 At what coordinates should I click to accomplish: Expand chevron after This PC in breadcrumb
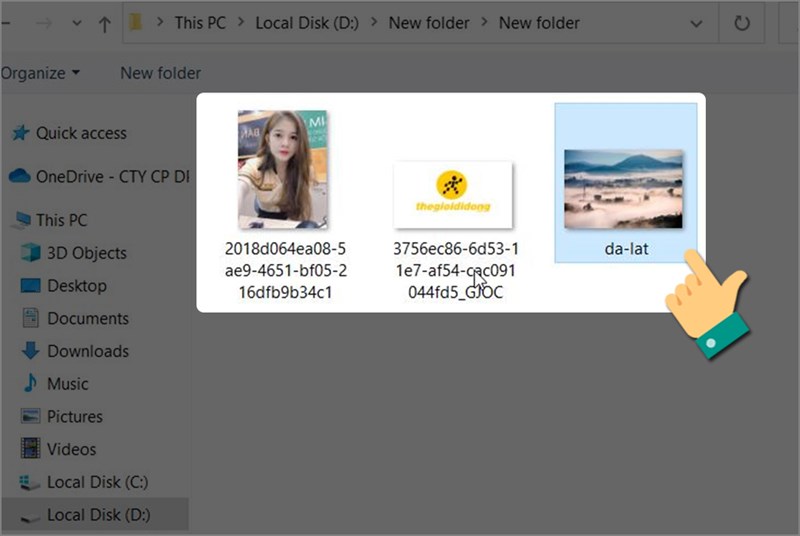pos(240,23)
